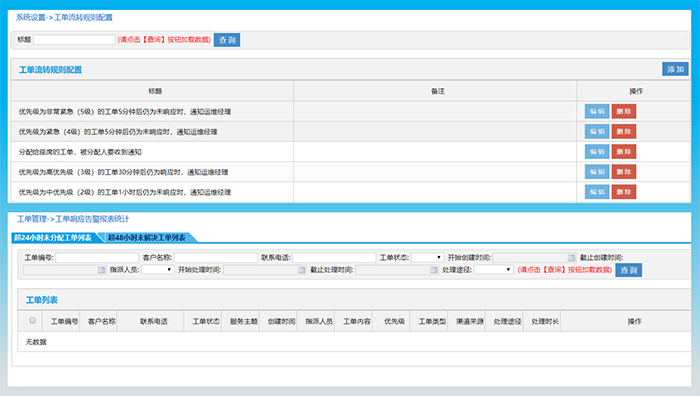Delete the 高优先级（3级）rule row
This screenshot has height=396, width=700.
coord(624,171)
